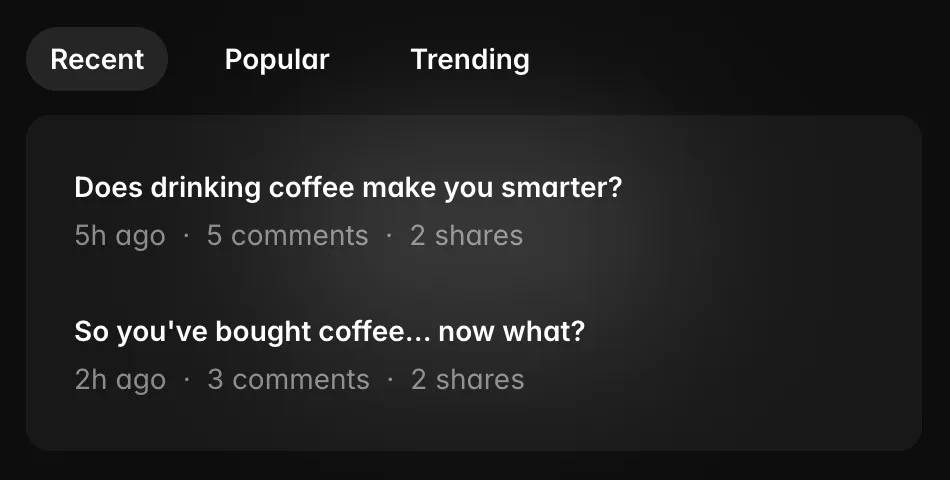Click the dot between "3 comments" and "2 shares"
Image resolution: width=950 pixels, height=480 pixels.
pos(390,380)
